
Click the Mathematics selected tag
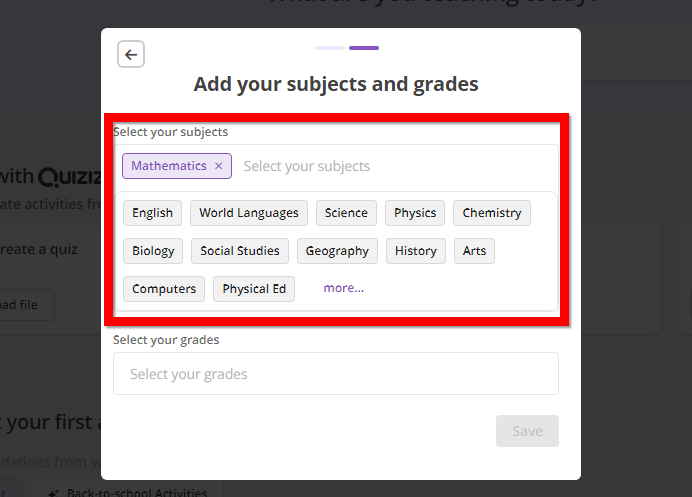[169, 166]
